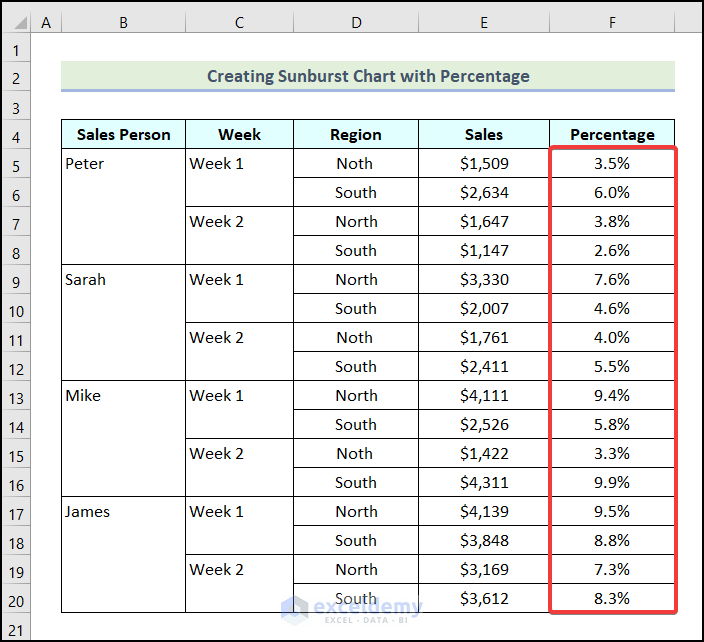Click the Percentage header cell

(612, 134)
